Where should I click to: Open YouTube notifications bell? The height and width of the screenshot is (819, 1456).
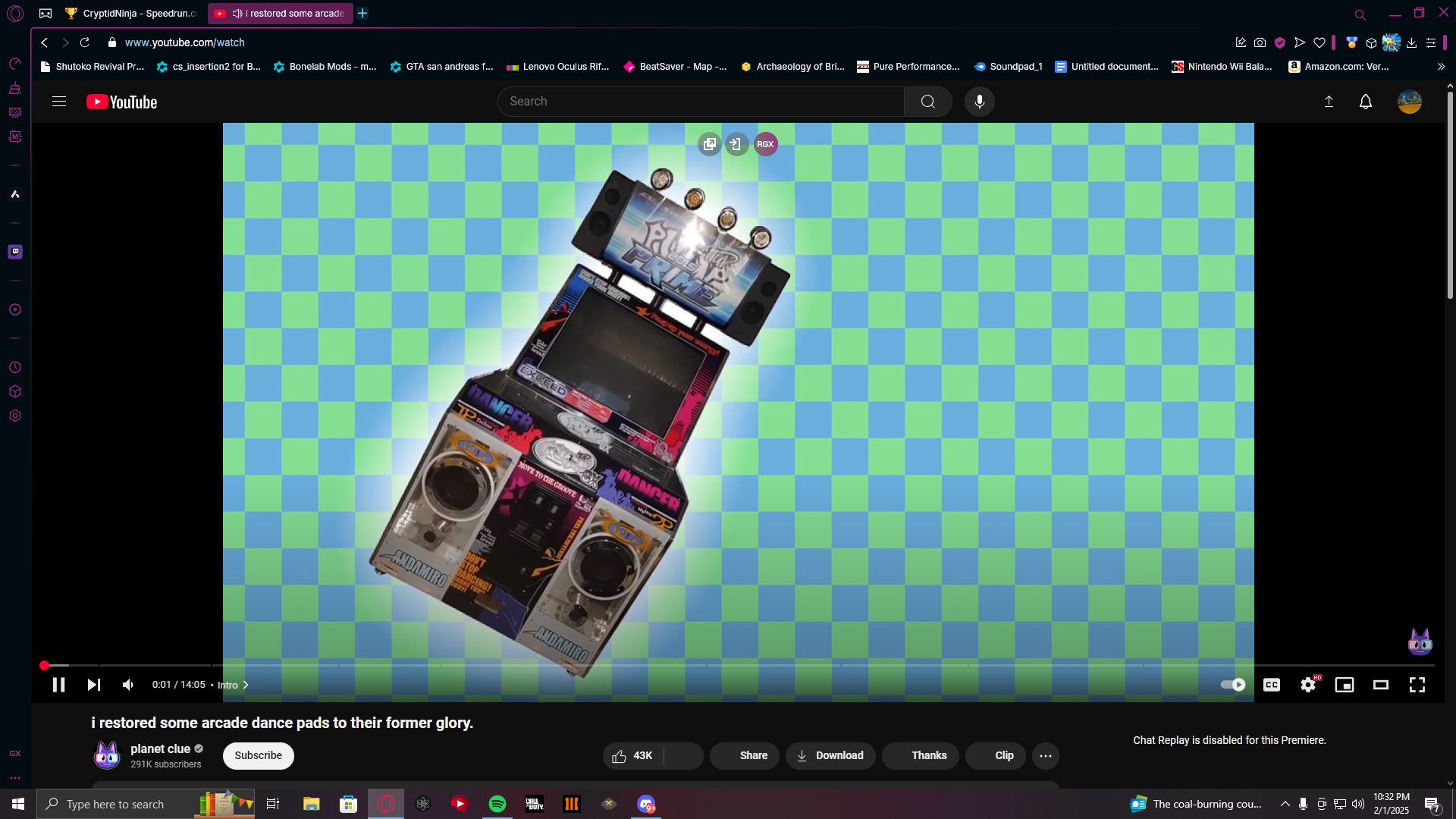[1365, 102]
